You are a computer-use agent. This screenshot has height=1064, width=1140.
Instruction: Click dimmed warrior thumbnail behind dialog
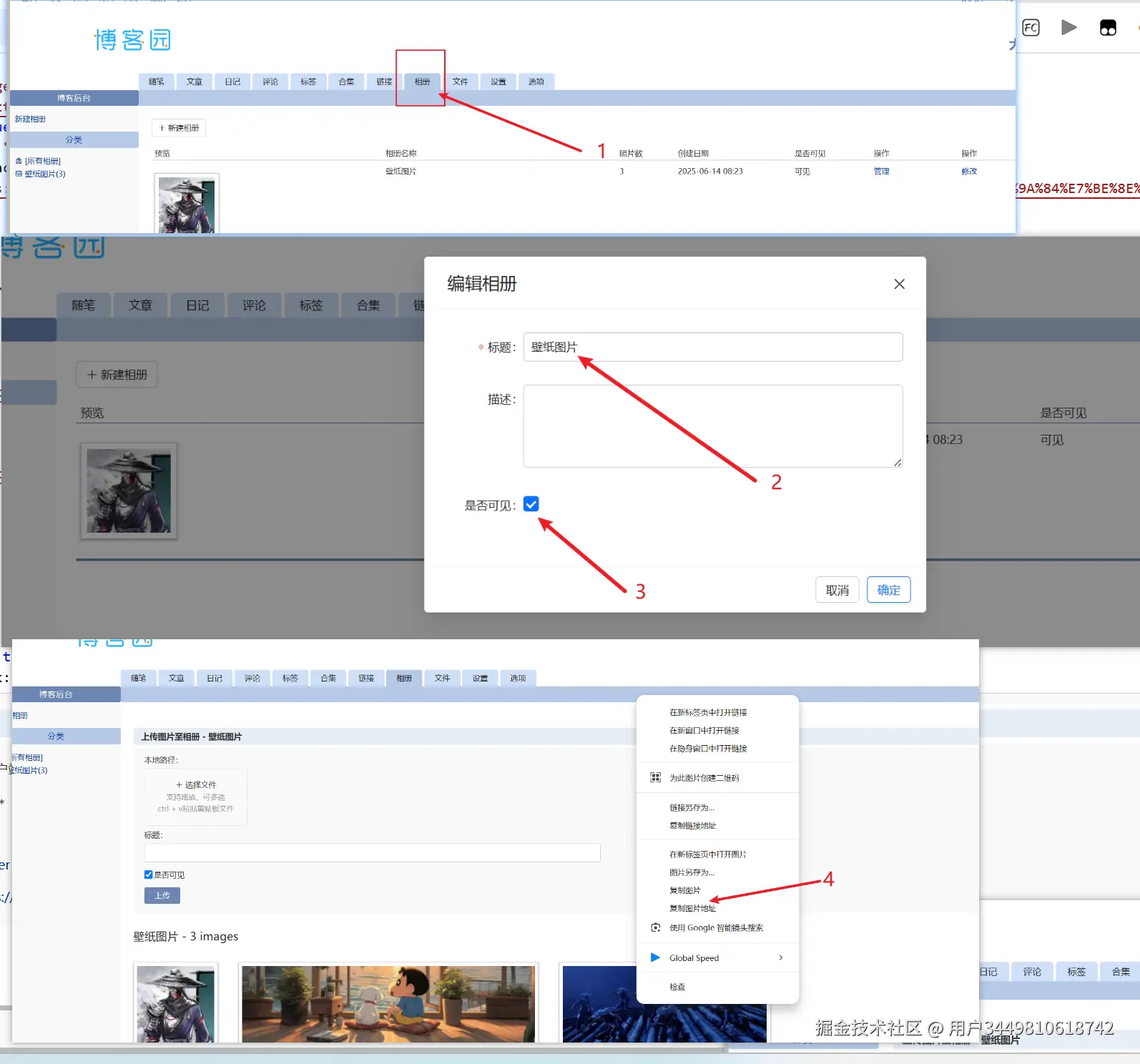[129, 491]
